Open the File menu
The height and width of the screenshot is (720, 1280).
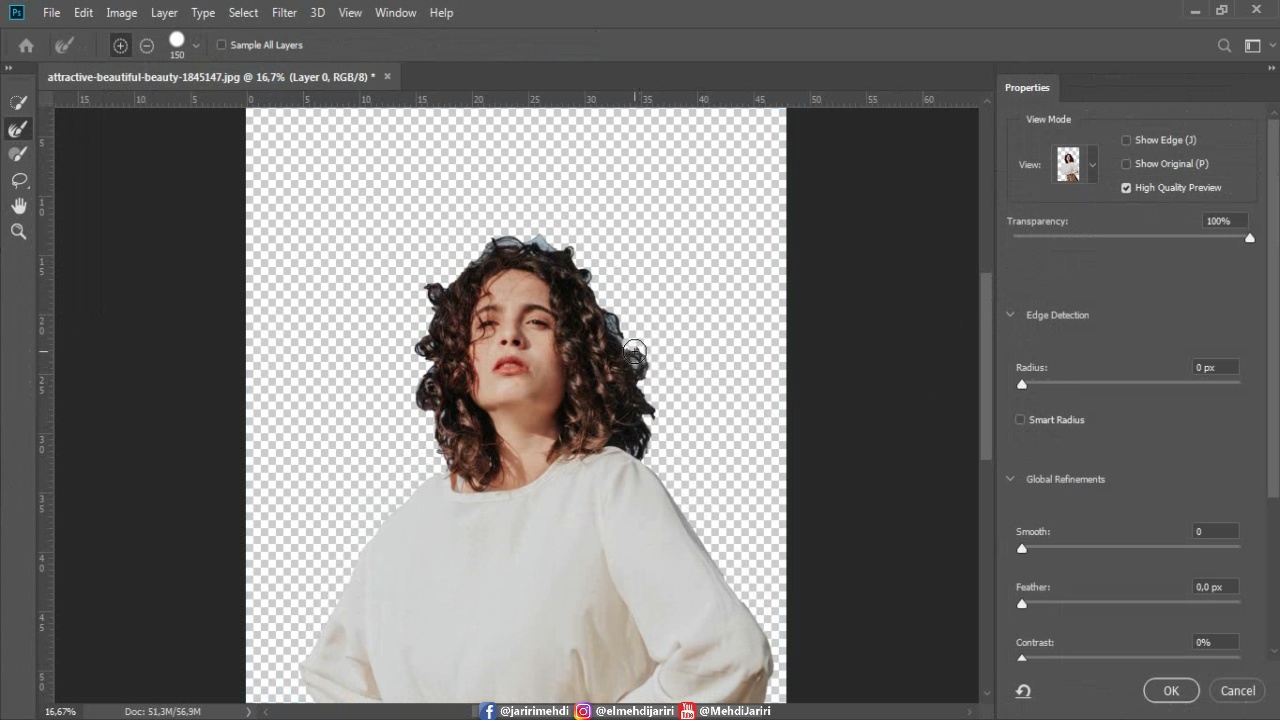pyautogui.click(x=51, y=12)
